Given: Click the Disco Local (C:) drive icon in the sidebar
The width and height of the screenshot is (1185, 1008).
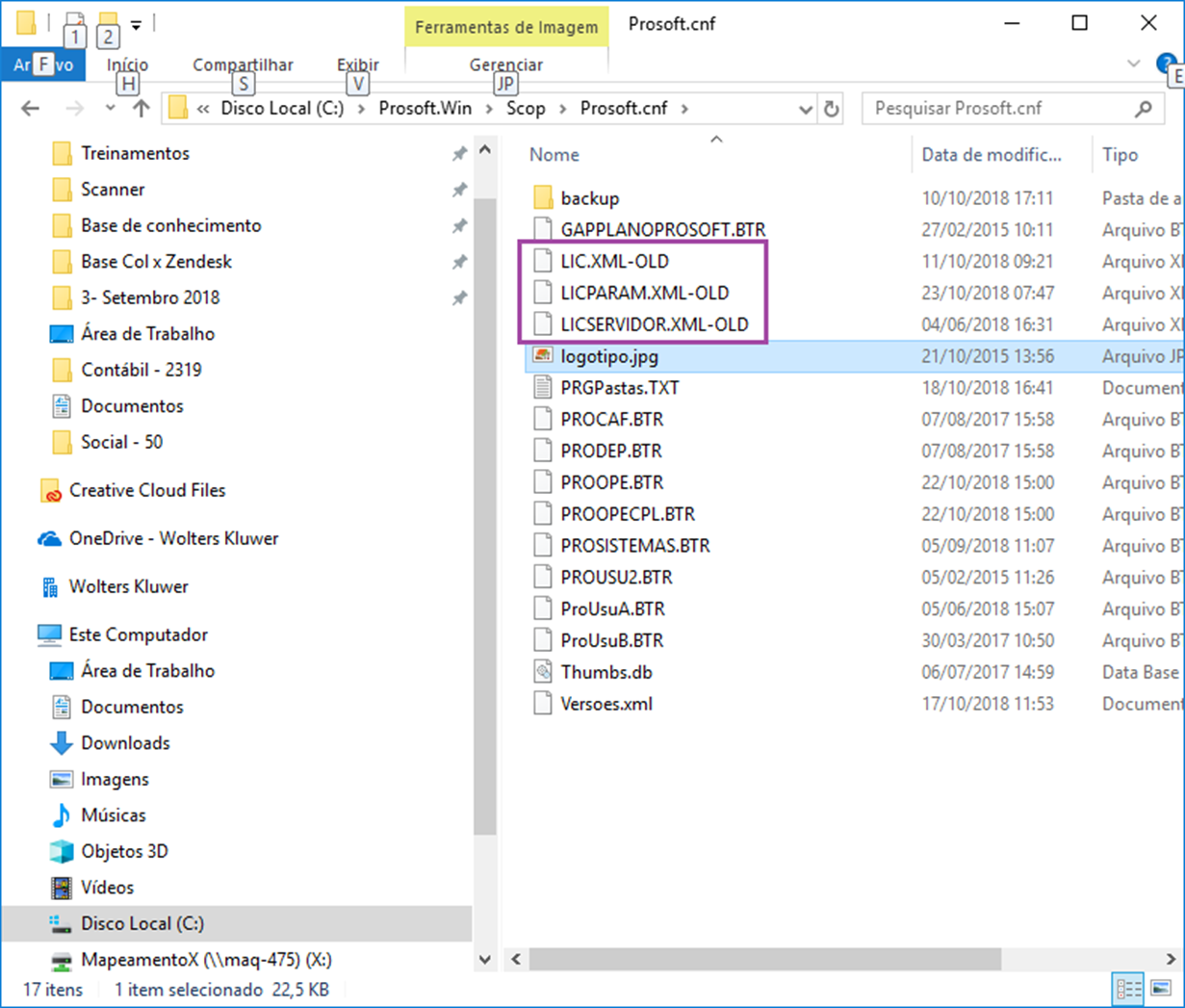Looking at the screenshot, I should [61, 924].
